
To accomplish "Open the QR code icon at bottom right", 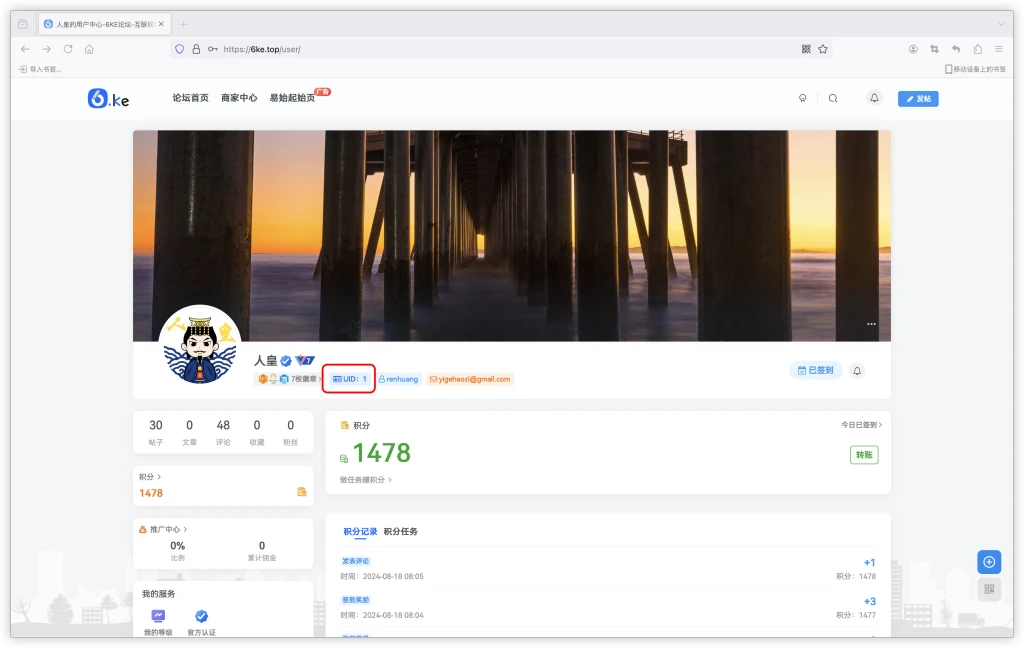I will tap(988, 589).
